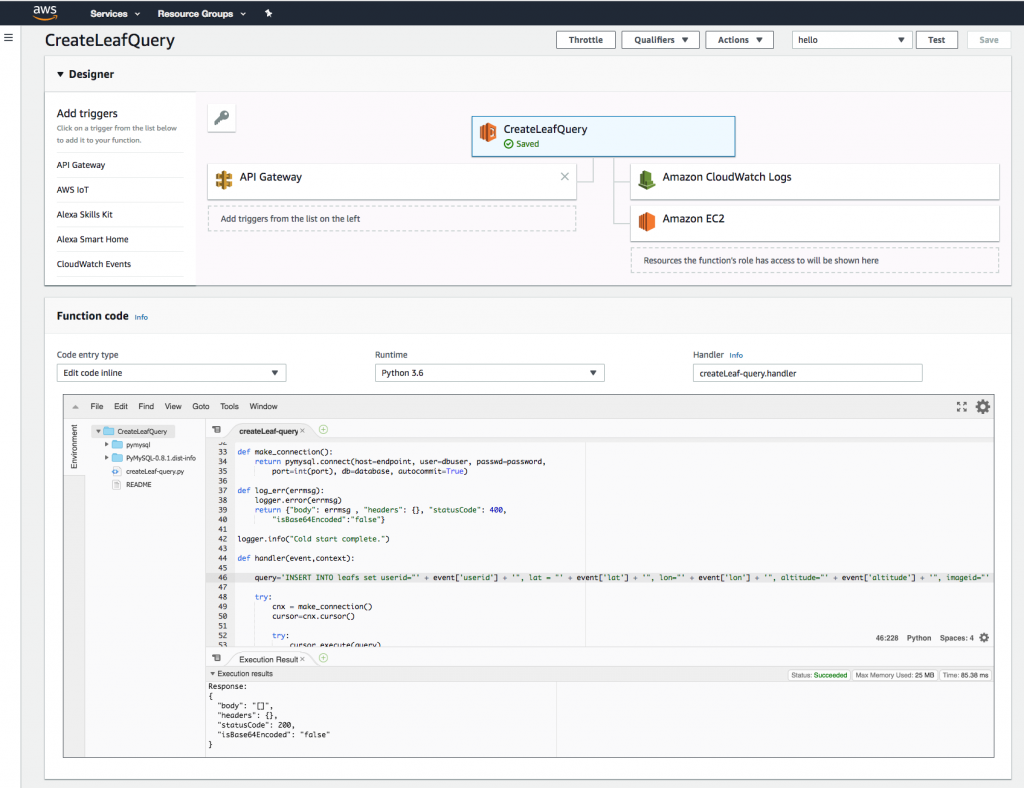The image size is (1024, 788).
Task: Add AWS IoT trigger
Action: (72, 190)
